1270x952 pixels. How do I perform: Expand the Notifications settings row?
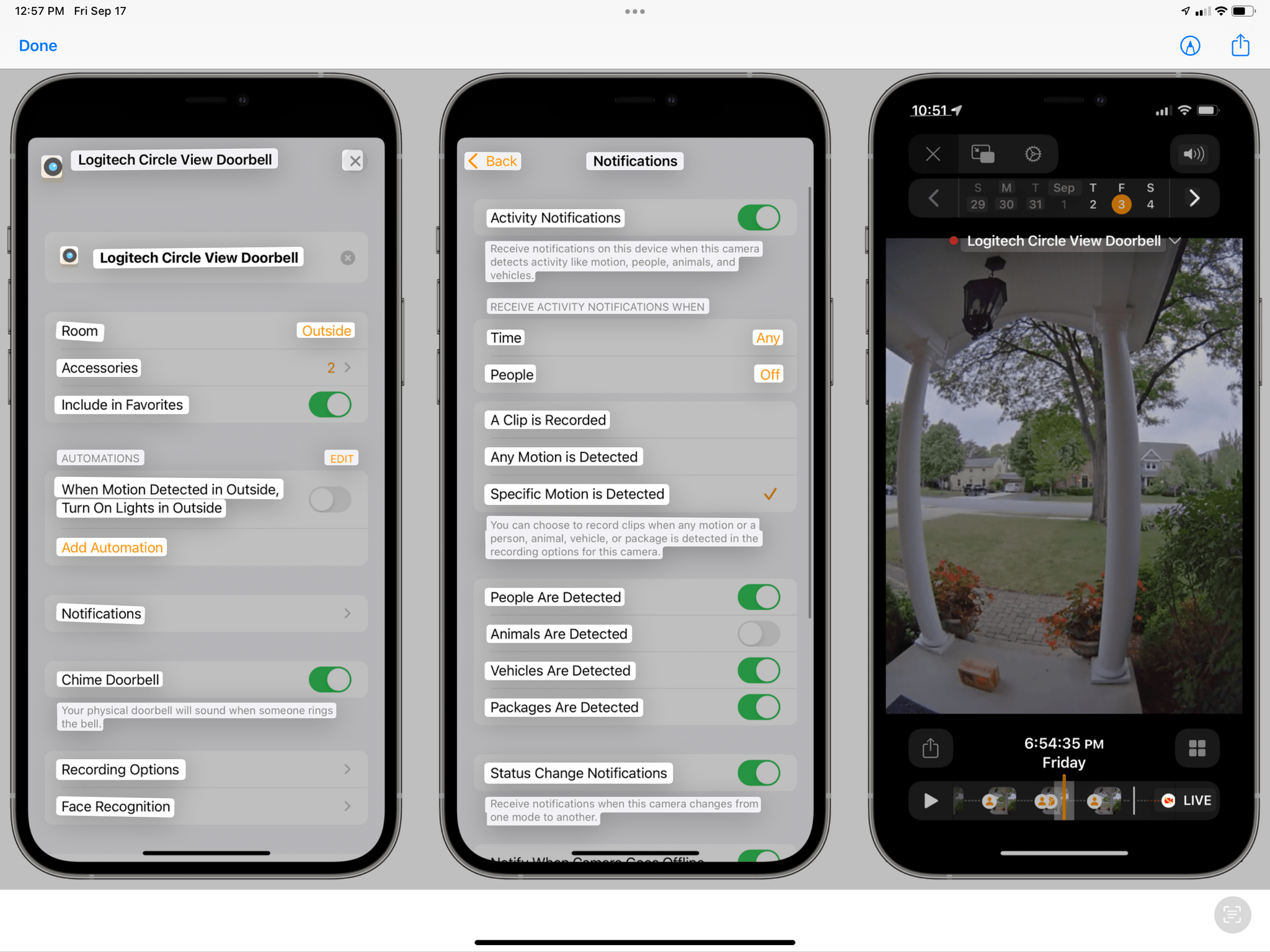[206, 613]
